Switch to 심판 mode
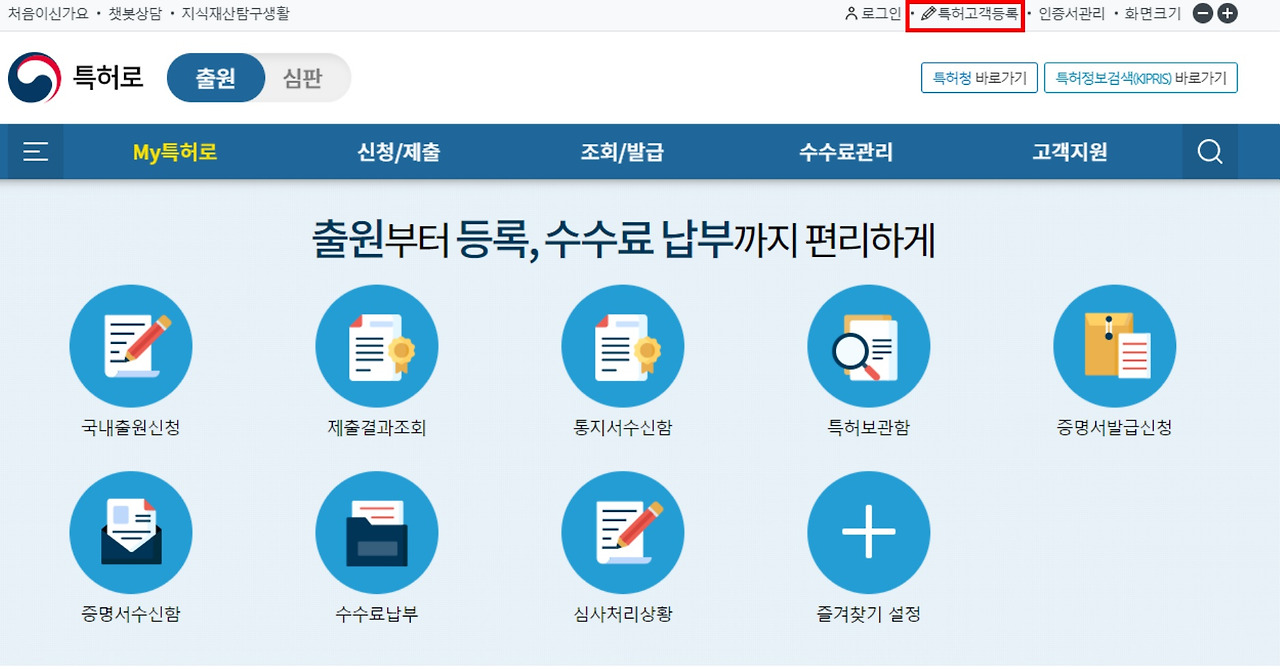The height and width of the screenshot is (669, 1280). [303, 78]
